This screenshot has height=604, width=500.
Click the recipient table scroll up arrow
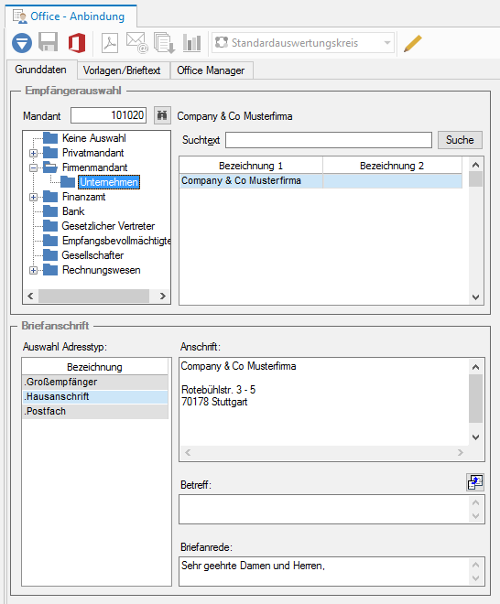pos(476,165)
